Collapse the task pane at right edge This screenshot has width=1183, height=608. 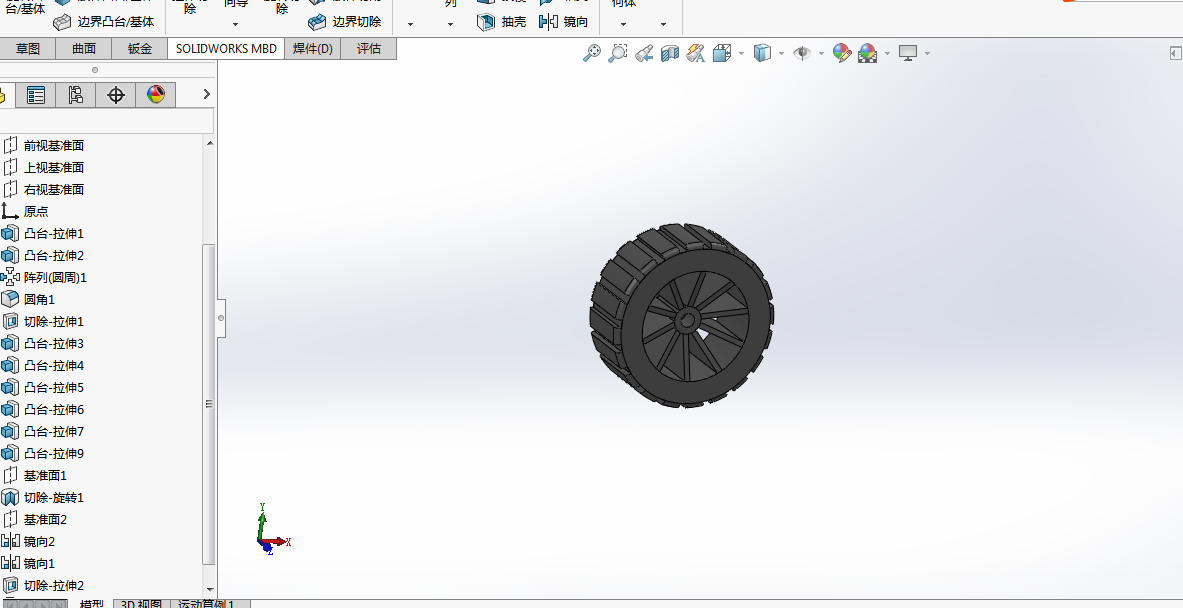1175,53
